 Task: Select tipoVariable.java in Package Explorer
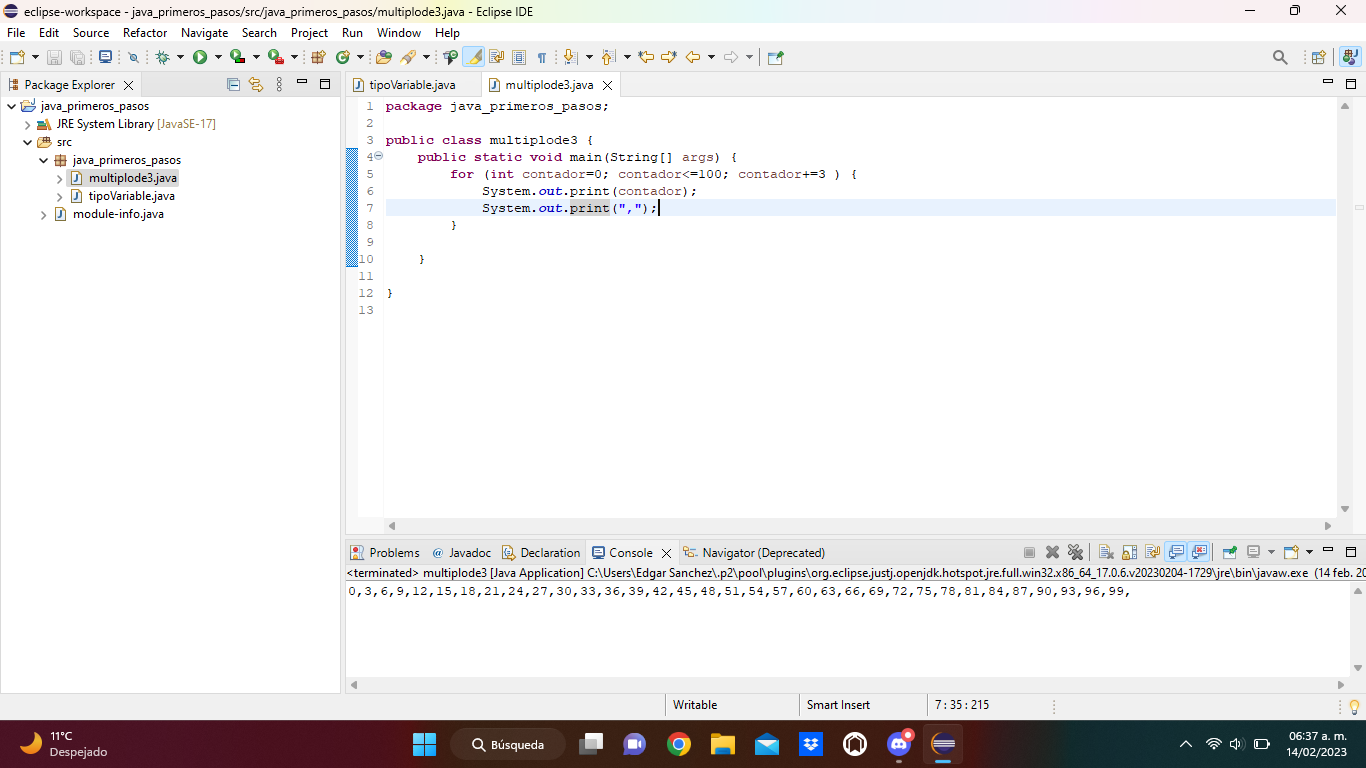131,196
